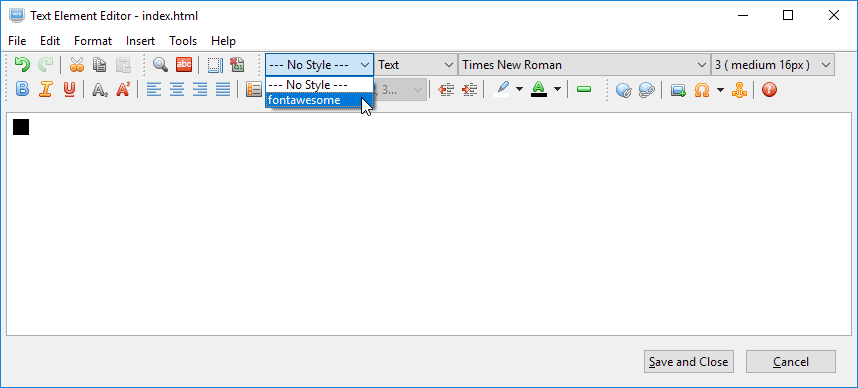858x388 pixels.
Task: Select '--- No Style ---' list entry
Action: 320,85
